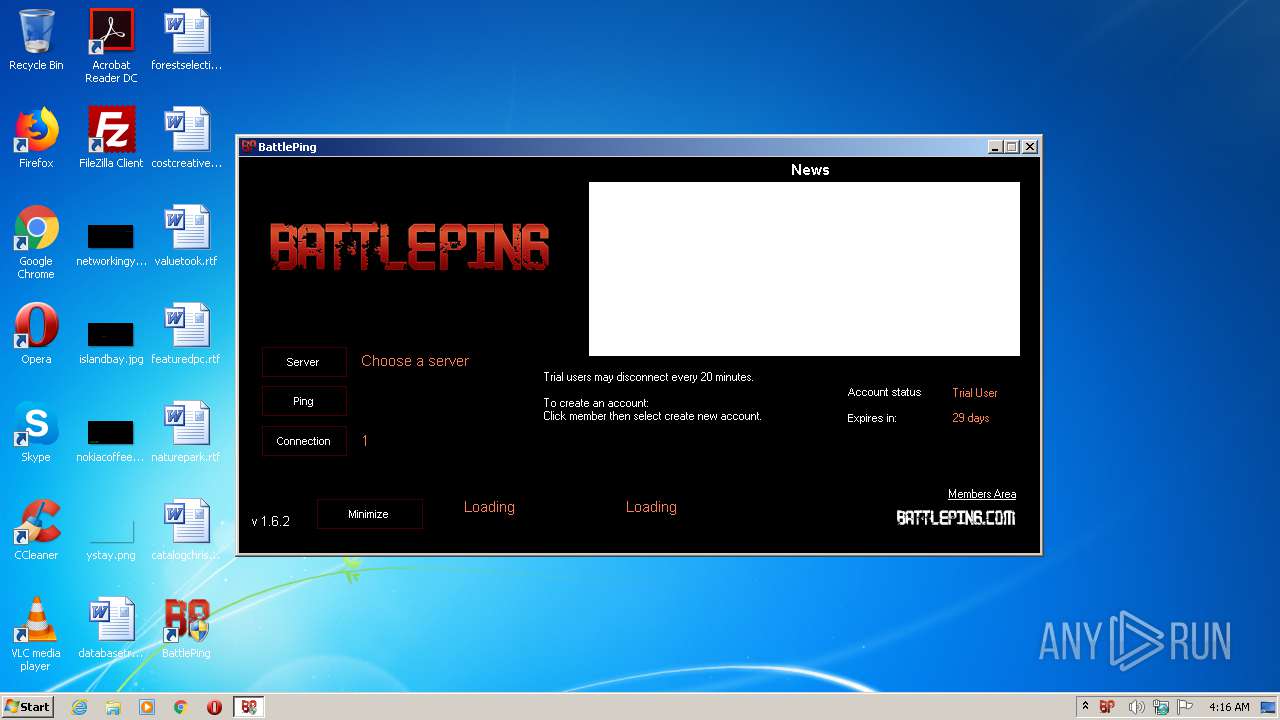
Task: Open the Members Area link
Action: click(982, 494)
